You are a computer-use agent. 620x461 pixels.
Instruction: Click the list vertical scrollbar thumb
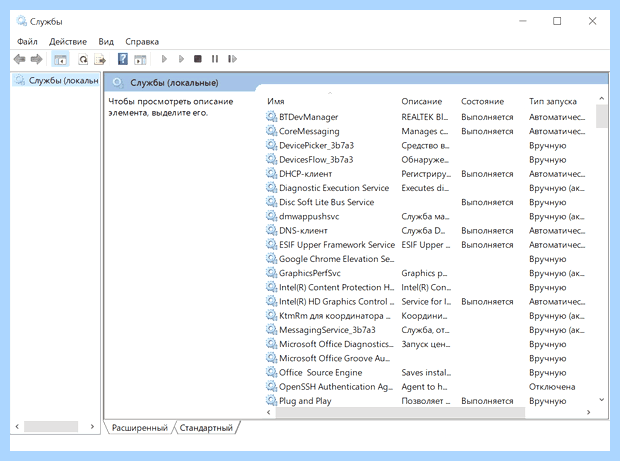[601, 116]
